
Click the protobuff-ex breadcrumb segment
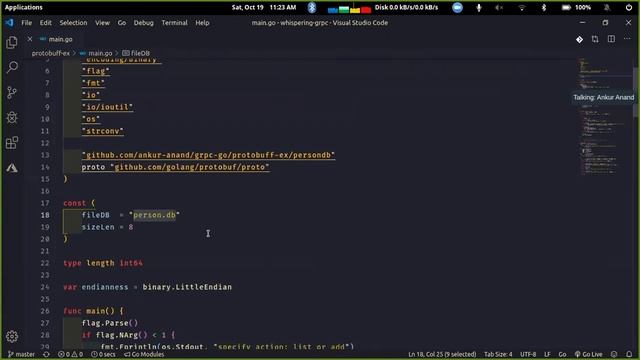(x=51, y=53)
